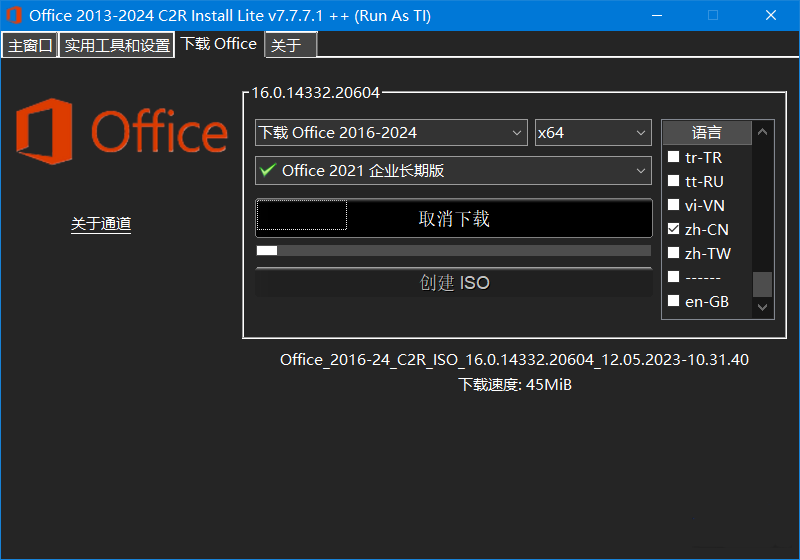800x560 pixels.
Task: Follow the 关于通道 link
Action: tap(101, 224)
